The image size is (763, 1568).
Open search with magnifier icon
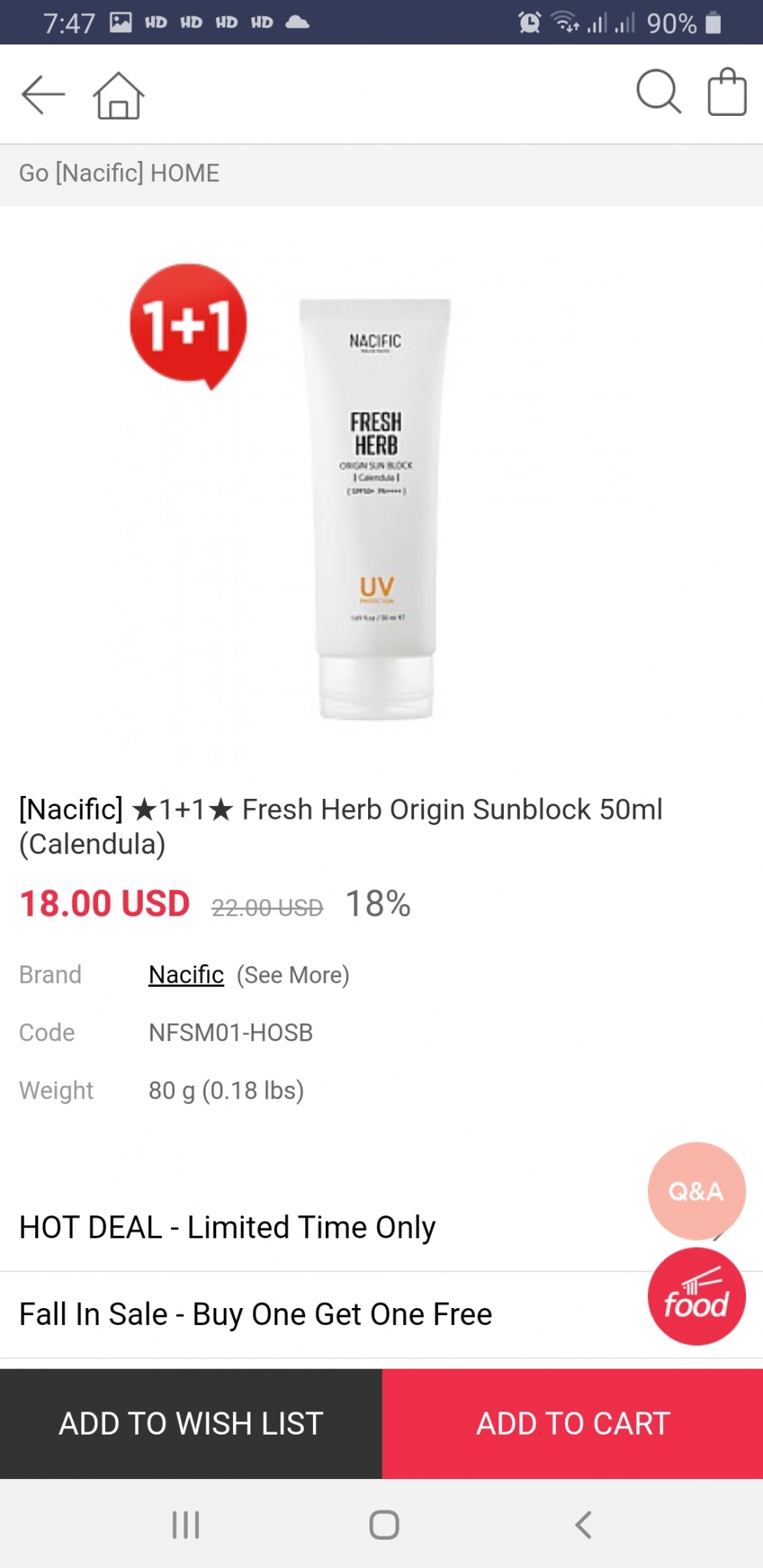click(659, 93)
